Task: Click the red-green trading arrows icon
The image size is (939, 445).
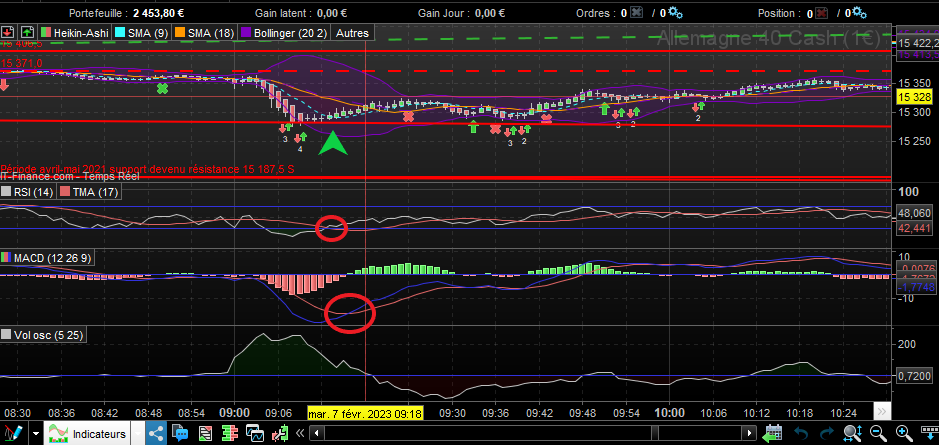Action: 279,433
